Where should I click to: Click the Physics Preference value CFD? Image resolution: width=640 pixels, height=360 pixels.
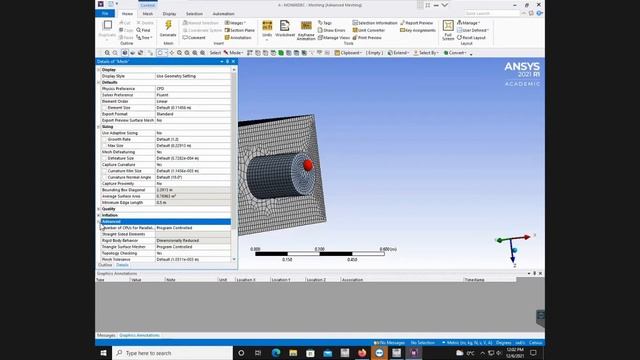193,89
